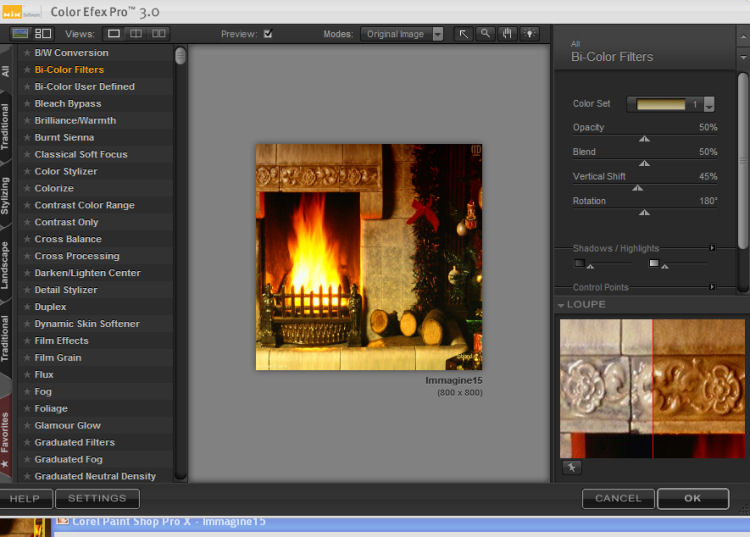Expand the Control Points section
This screenshot has width=750, height=537.
click(712, 286)
